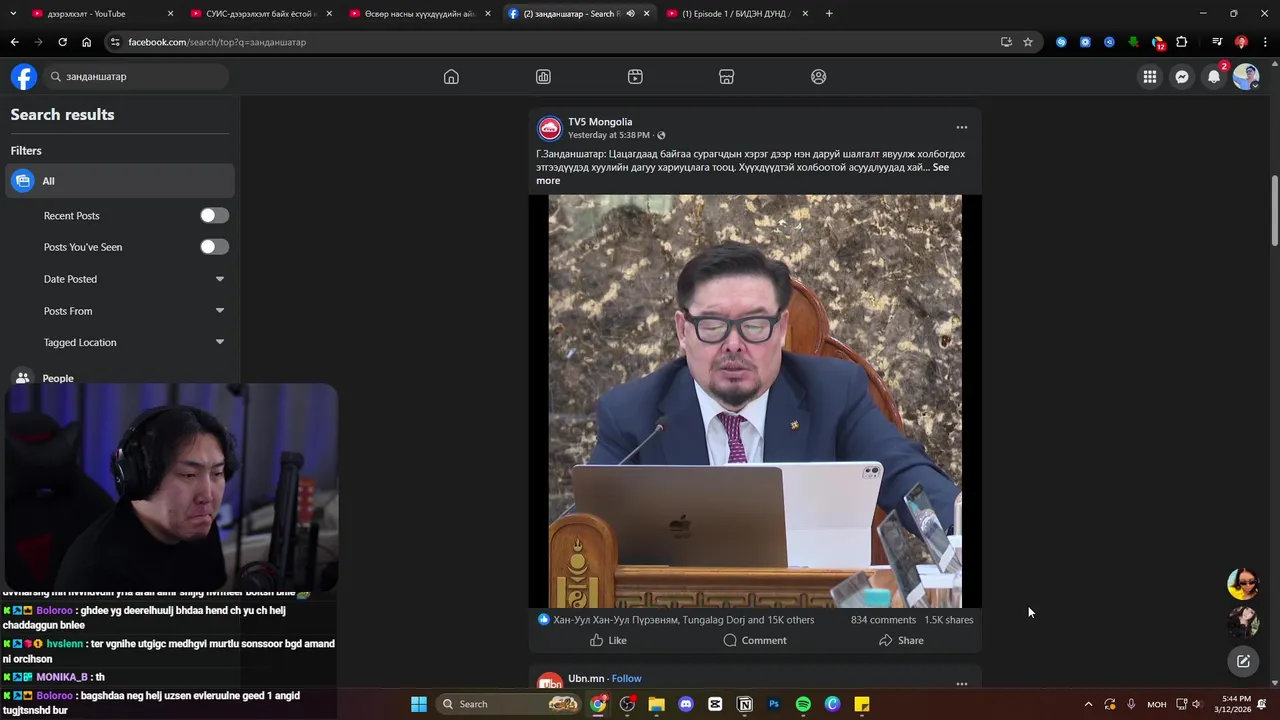Open Spotify from the taskbar

(803, 704)
